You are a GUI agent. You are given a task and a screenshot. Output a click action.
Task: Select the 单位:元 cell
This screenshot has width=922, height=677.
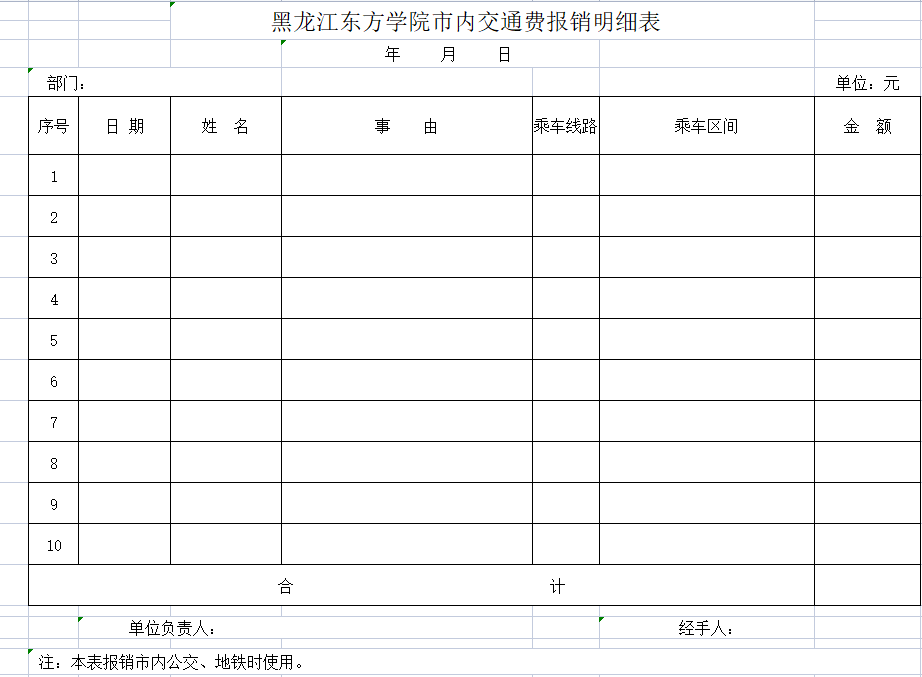(867, 82)
